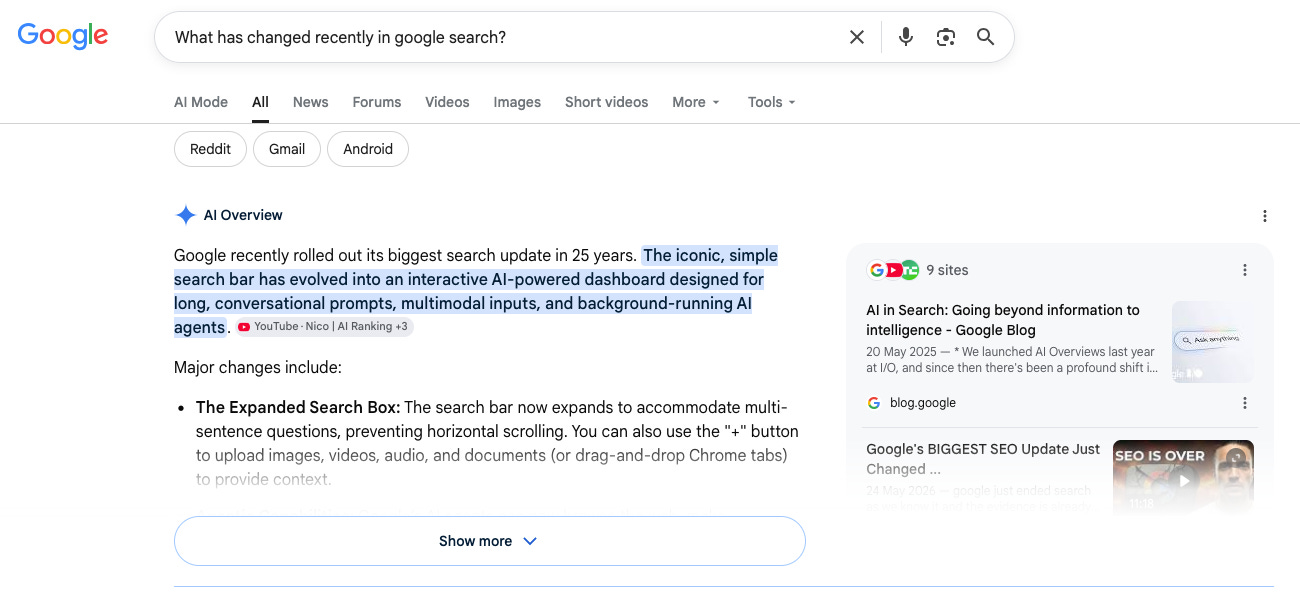Open the Short videos tab
Image resolution: width=1300 pixels, height=603 pixels.
pyautogui.click(x=606, y=102)
